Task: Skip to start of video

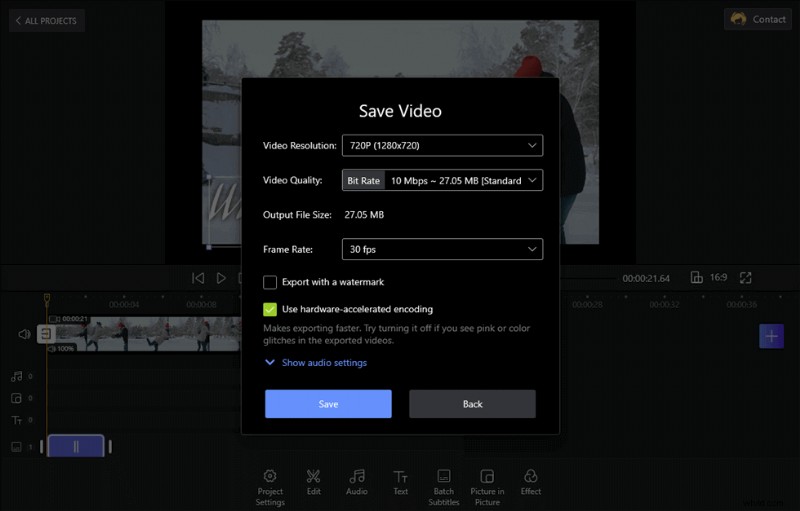Action: (198, 278)
